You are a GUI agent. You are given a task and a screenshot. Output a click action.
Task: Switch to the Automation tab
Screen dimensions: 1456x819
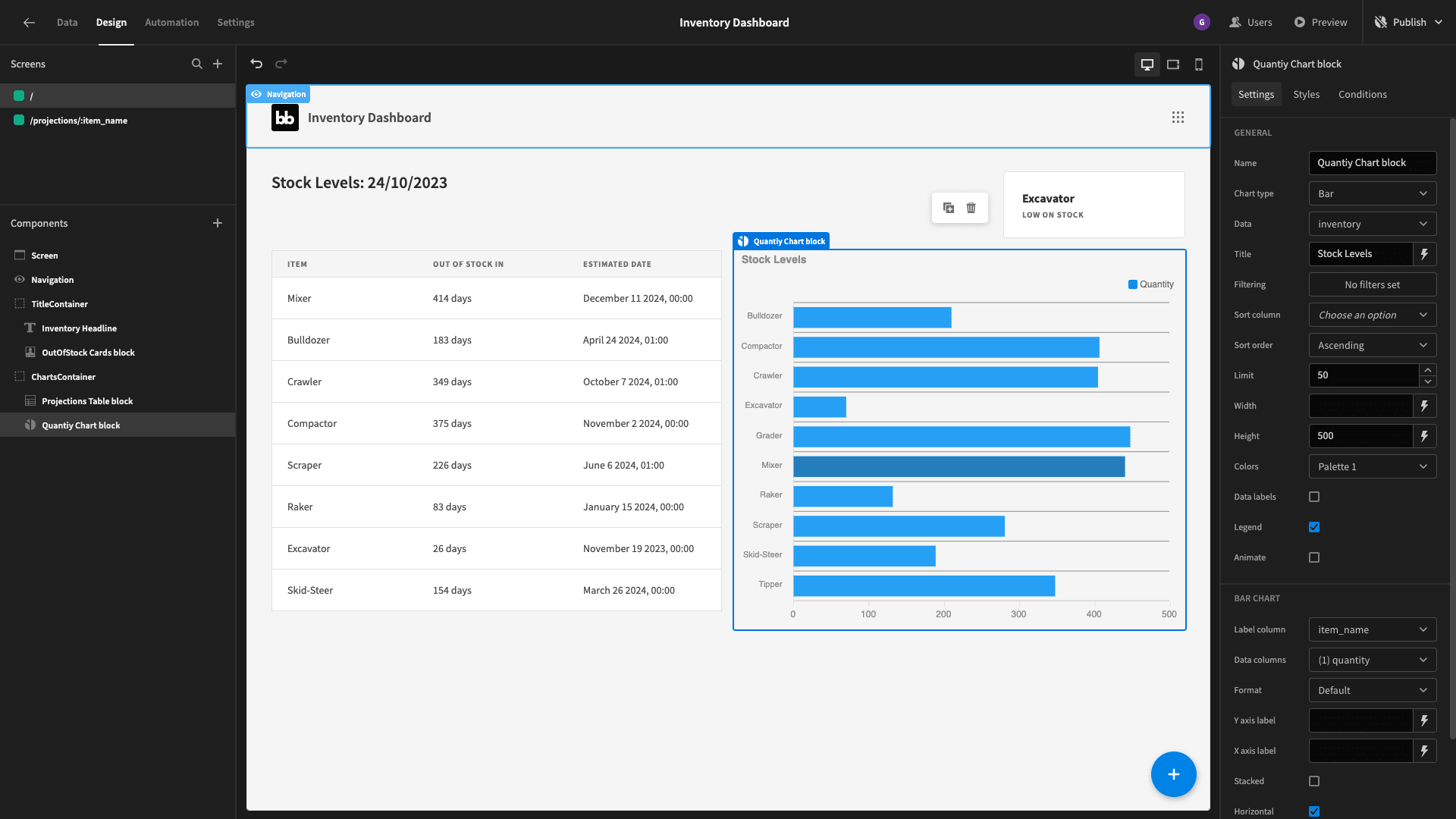point(172,23)
